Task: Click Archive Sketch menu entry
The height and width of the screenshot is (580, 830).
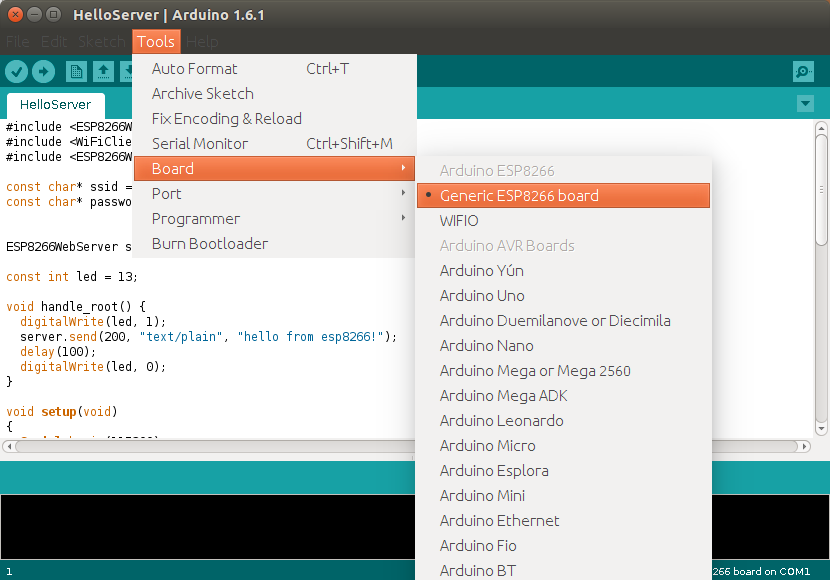Action: click(274, 94)
